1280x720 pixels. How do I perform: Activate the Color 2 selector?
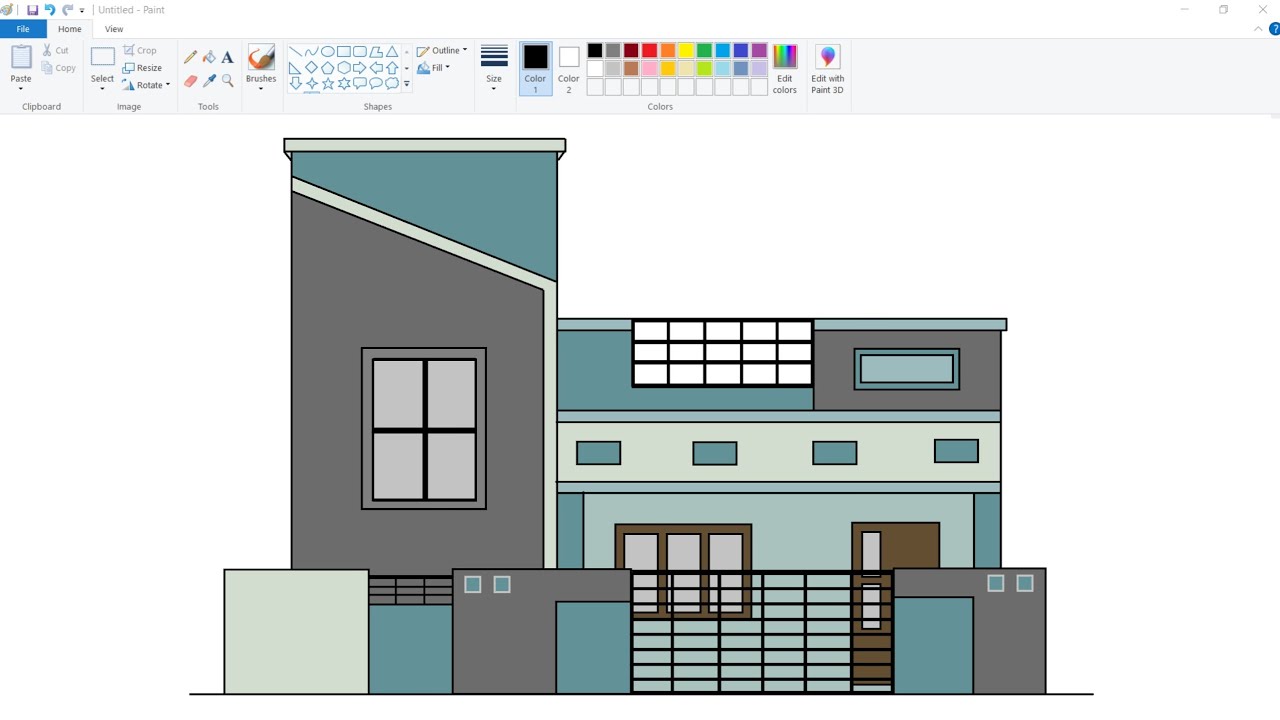point(569,69)
